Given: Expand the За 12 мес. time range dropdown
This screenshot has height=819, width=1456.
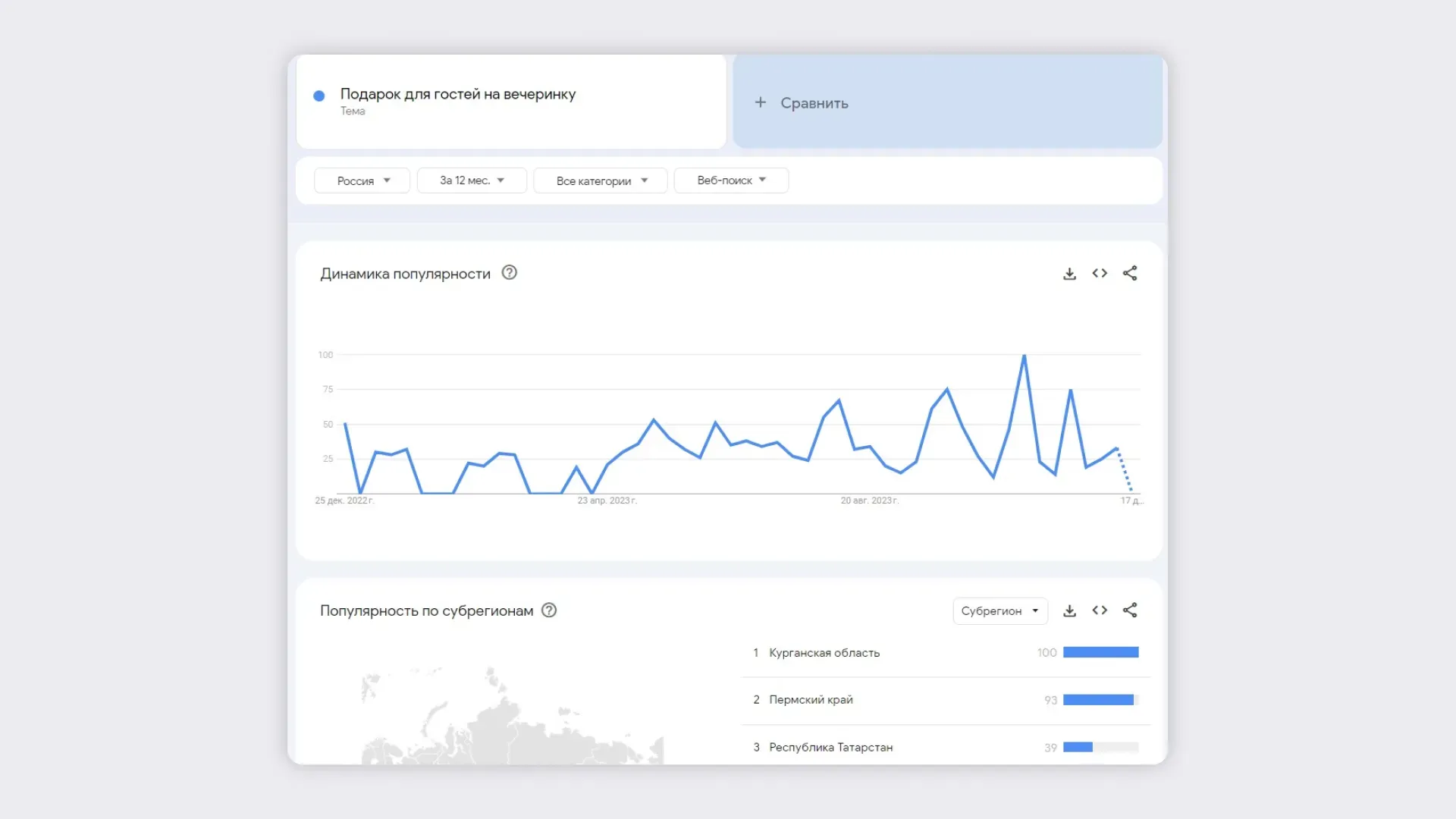Looking at the screenshot, I should pyautogui.click(x=471, y=180).
